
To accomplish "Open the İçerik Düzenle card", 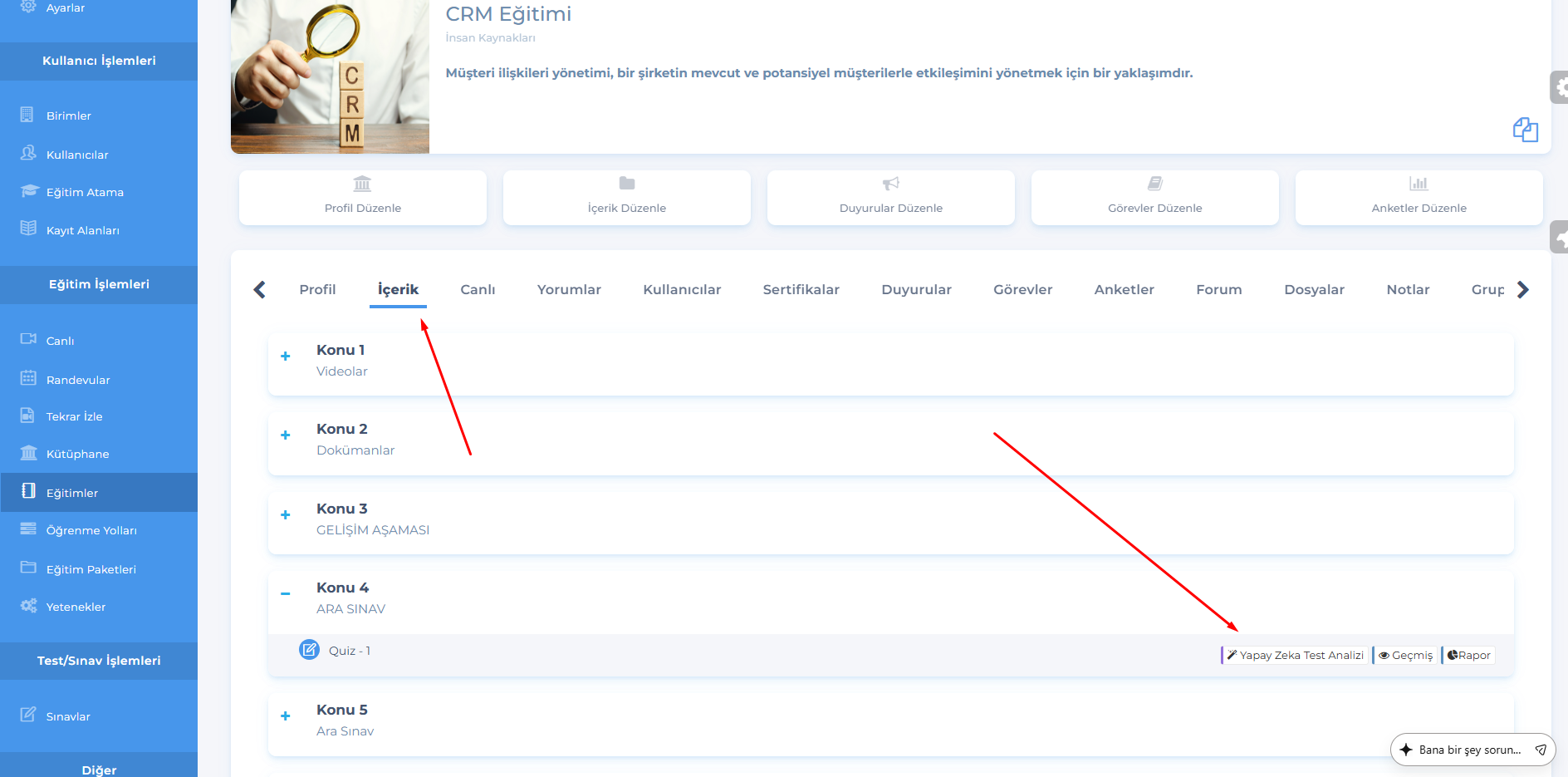I will [626, 197].
